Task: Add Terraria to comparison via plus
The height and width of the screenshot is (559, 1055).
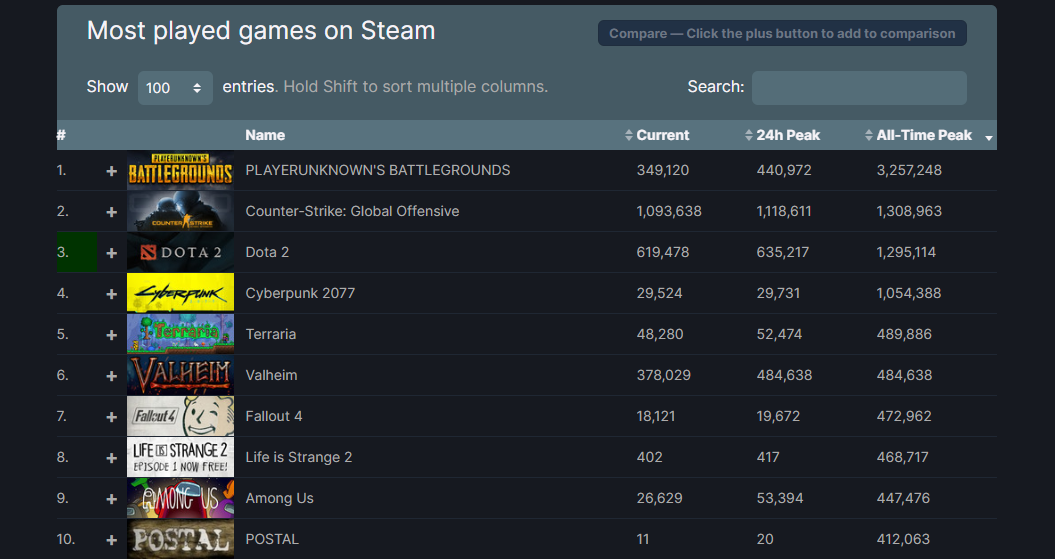Action: (112, 336)
